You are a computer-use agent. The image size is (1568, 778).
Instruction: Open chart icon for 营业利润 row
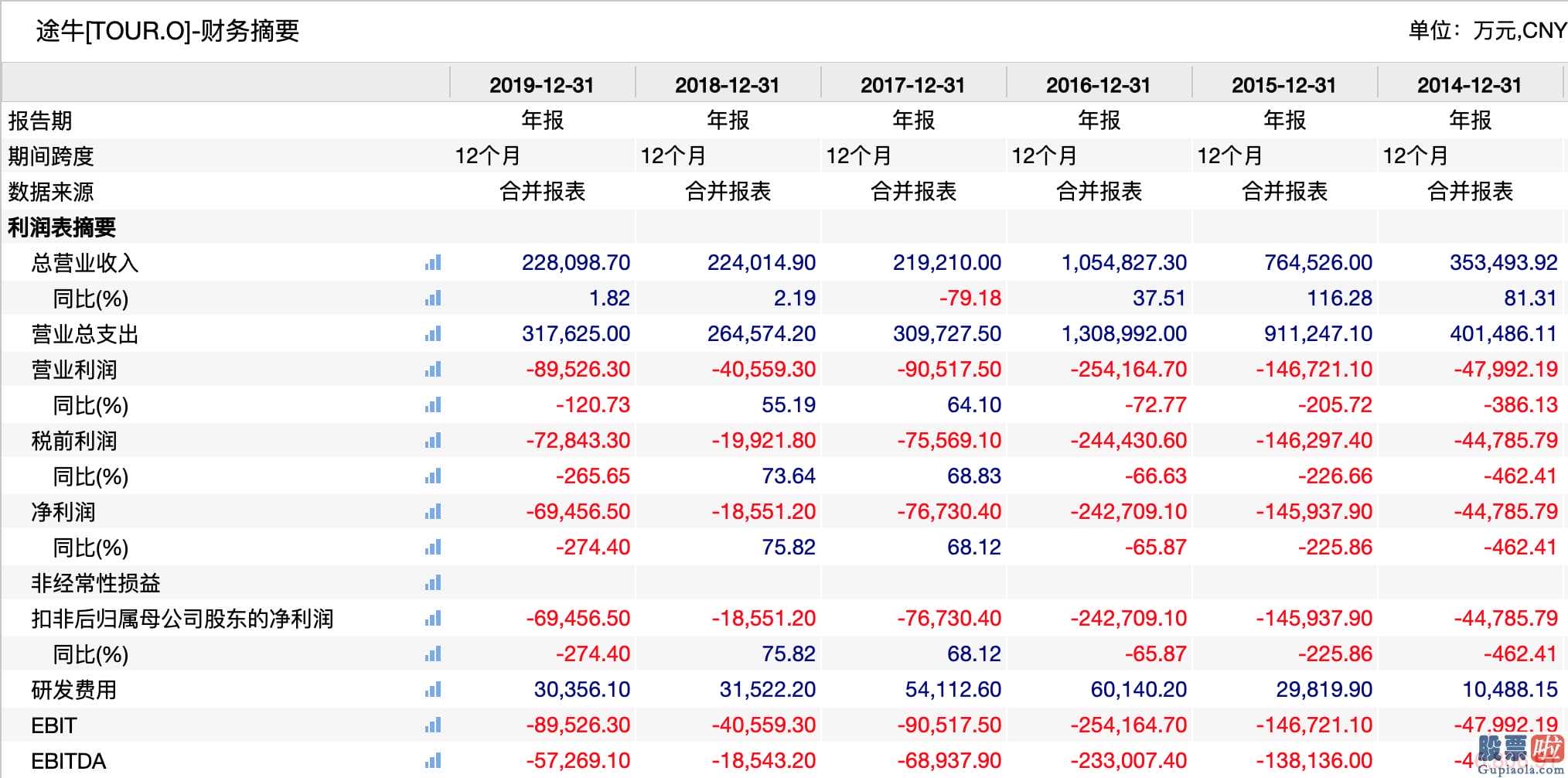point(433,370)
